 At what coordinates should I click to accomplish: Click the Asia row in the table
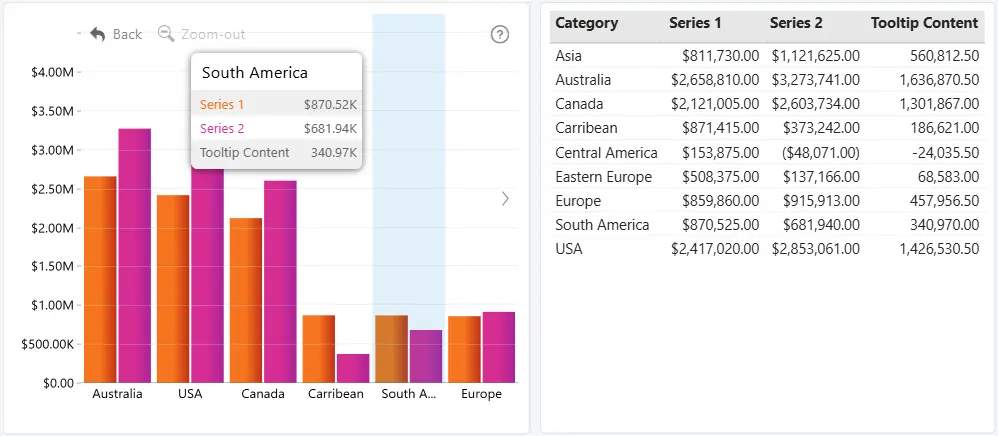767,56
